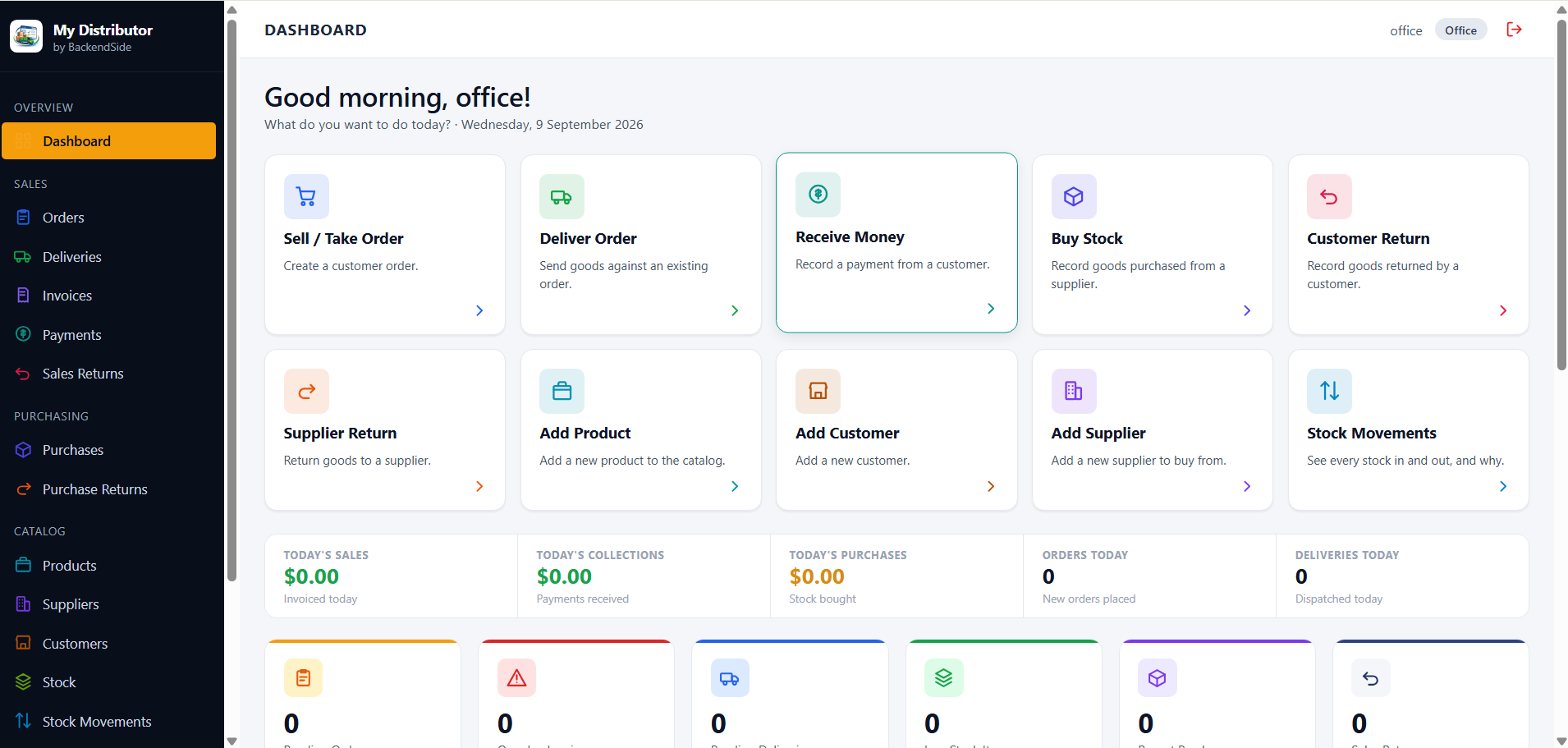
Task: Select Payments in the sidebar
Action: [x=108, y=335]
